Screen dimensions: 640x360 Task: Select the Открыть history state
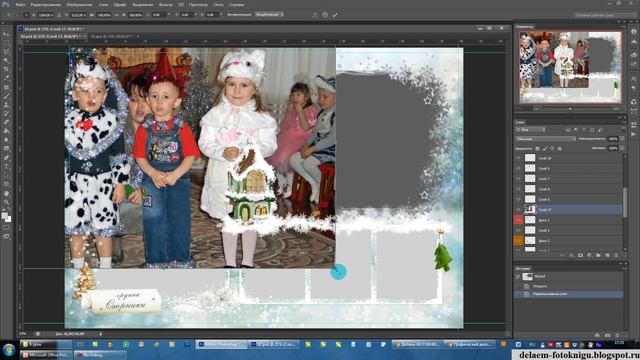click(540, 286)
